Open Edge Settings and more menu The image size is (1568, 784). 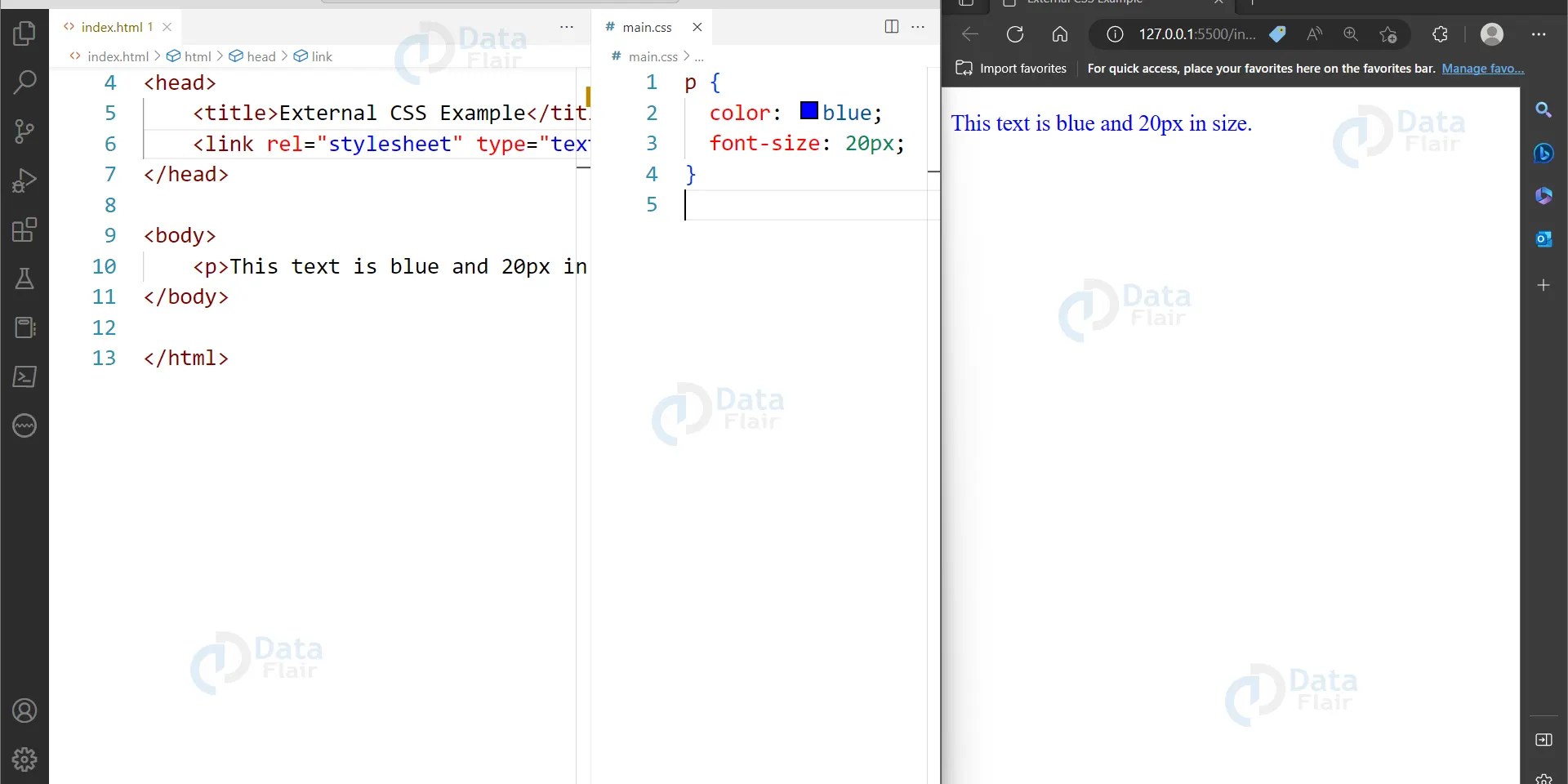coord(1539,34)
